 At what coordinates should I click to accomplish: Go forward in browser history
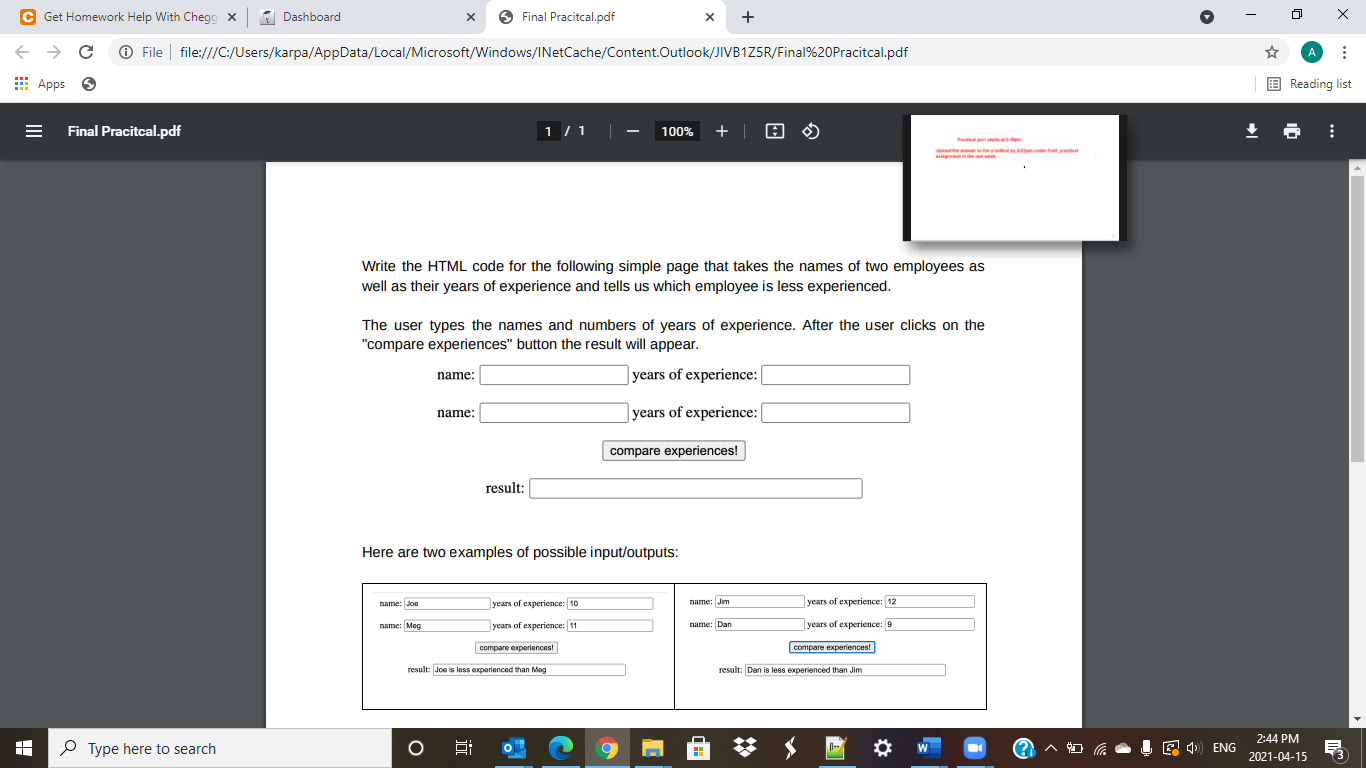54,52
